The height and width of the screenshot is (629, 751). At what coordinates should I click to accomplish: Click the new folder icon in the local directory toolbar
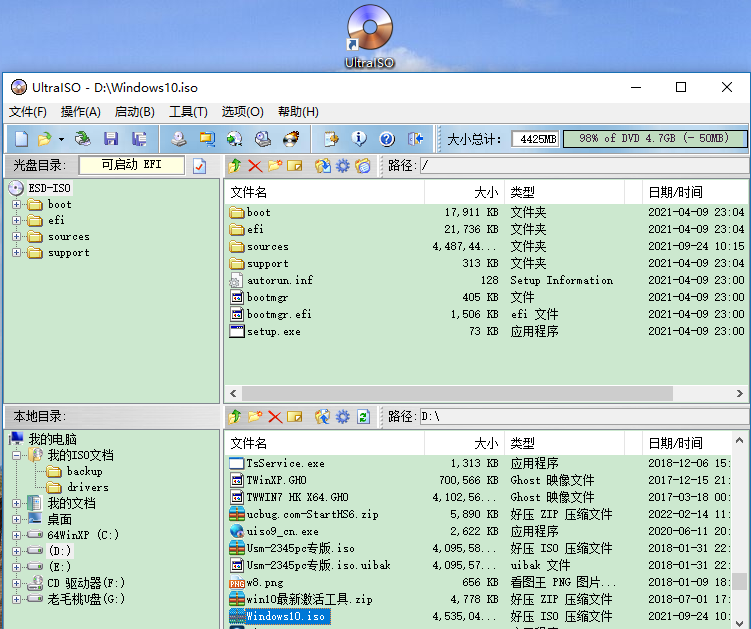(255, 416)
